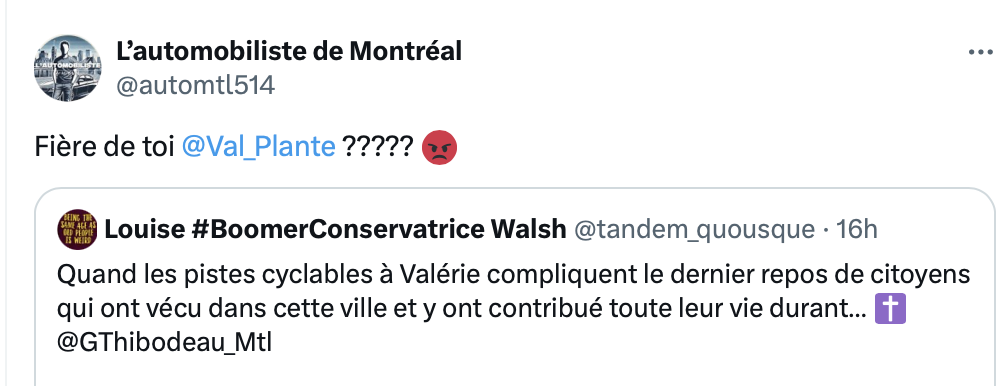Click the L'automobiliste de Montréal display name
Image resolution: width=1002 pixels, height=386 pixels.
point(289,51)
